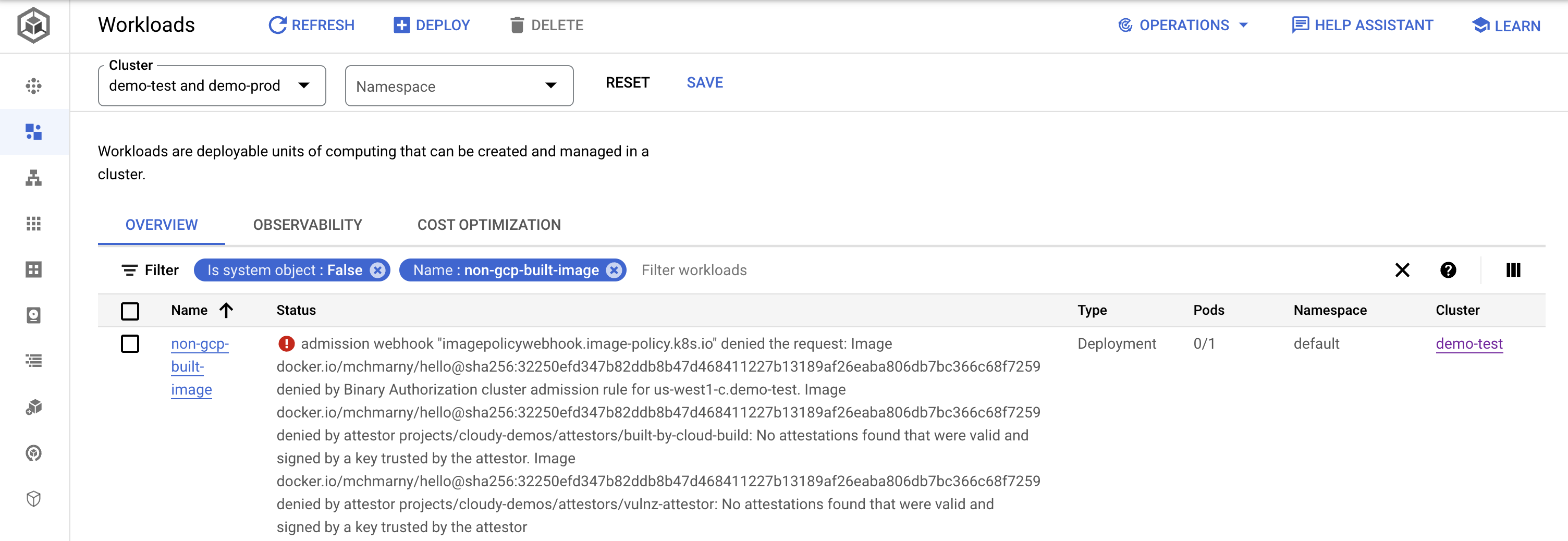Click the Type column header
The width and height of the screenshot is (1568, 541).
[x=1092, y=310]
